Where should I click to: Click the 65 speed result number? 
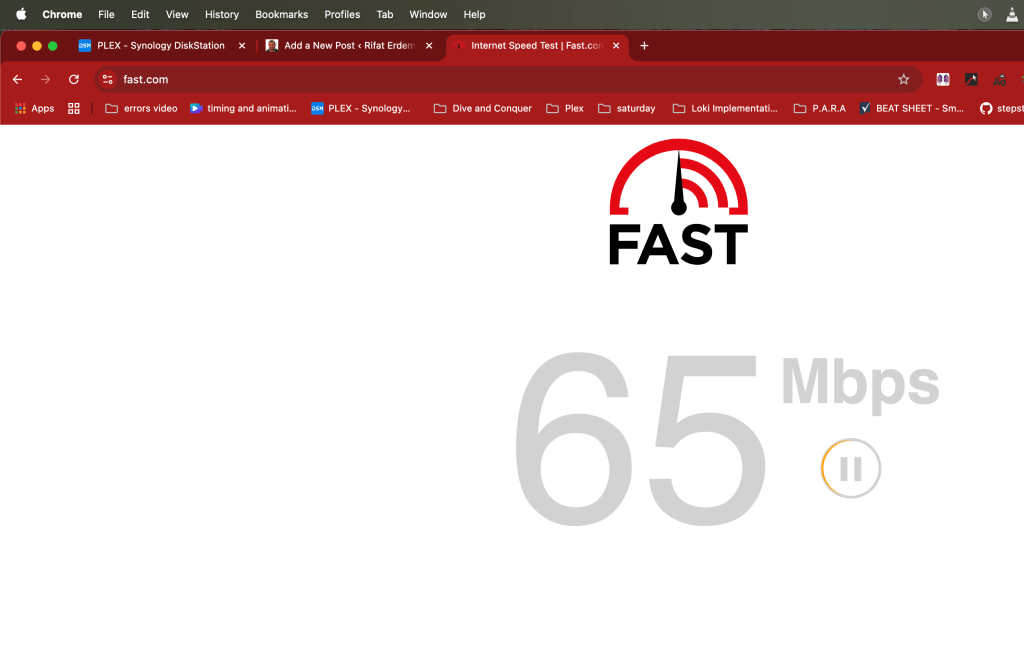tap(639, 439)
